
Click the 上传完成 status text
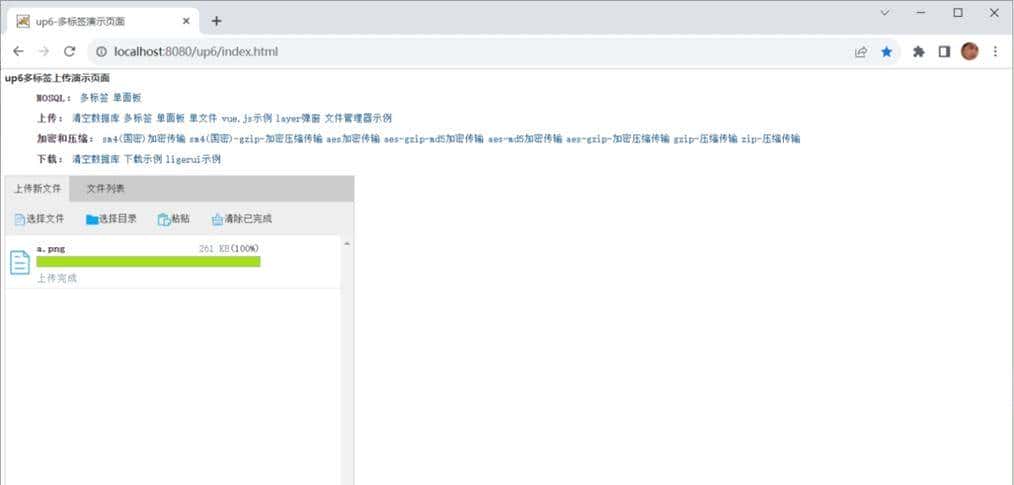click(57, 279)
